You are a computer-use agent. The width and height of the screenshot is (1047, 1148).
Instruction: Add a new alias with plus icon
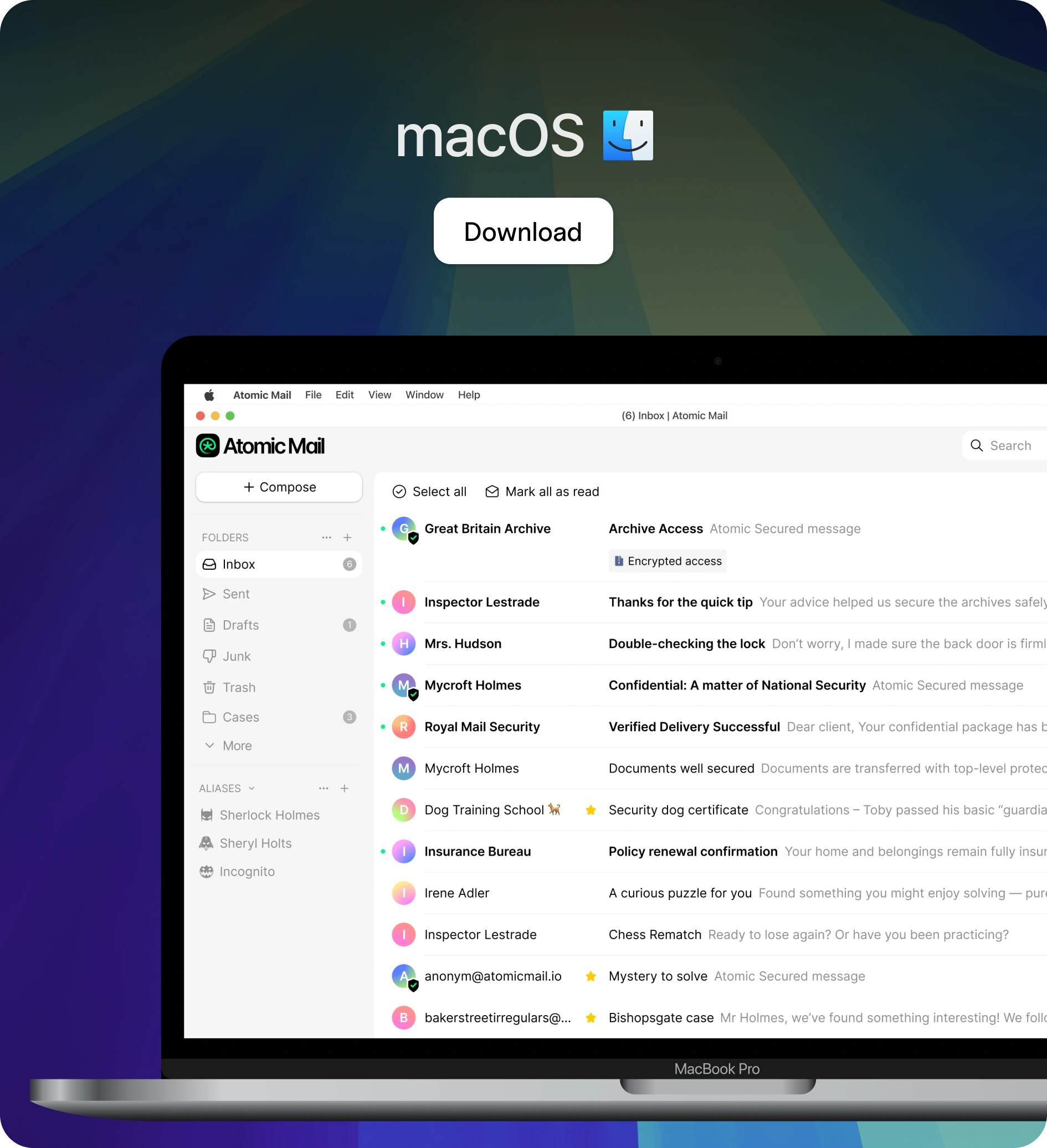(x=345, y=788)
